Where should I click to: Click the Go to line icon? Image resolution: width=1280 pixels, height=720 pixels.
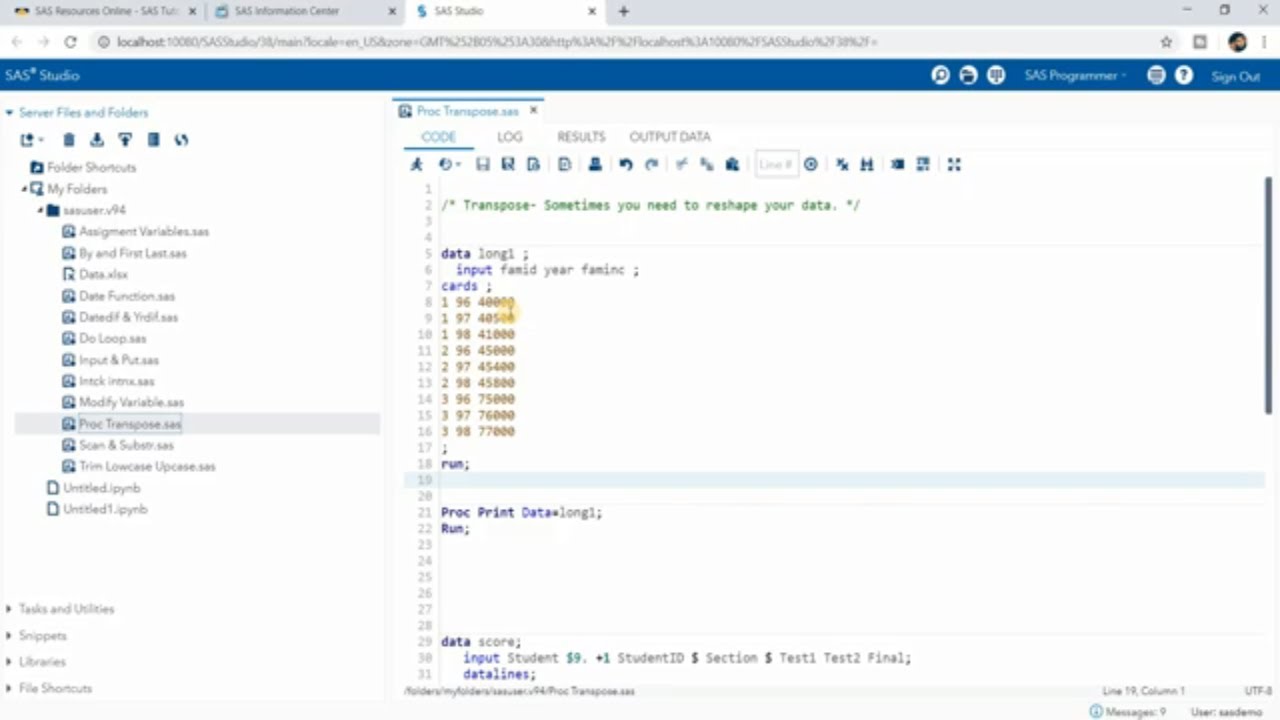point(811,164)
